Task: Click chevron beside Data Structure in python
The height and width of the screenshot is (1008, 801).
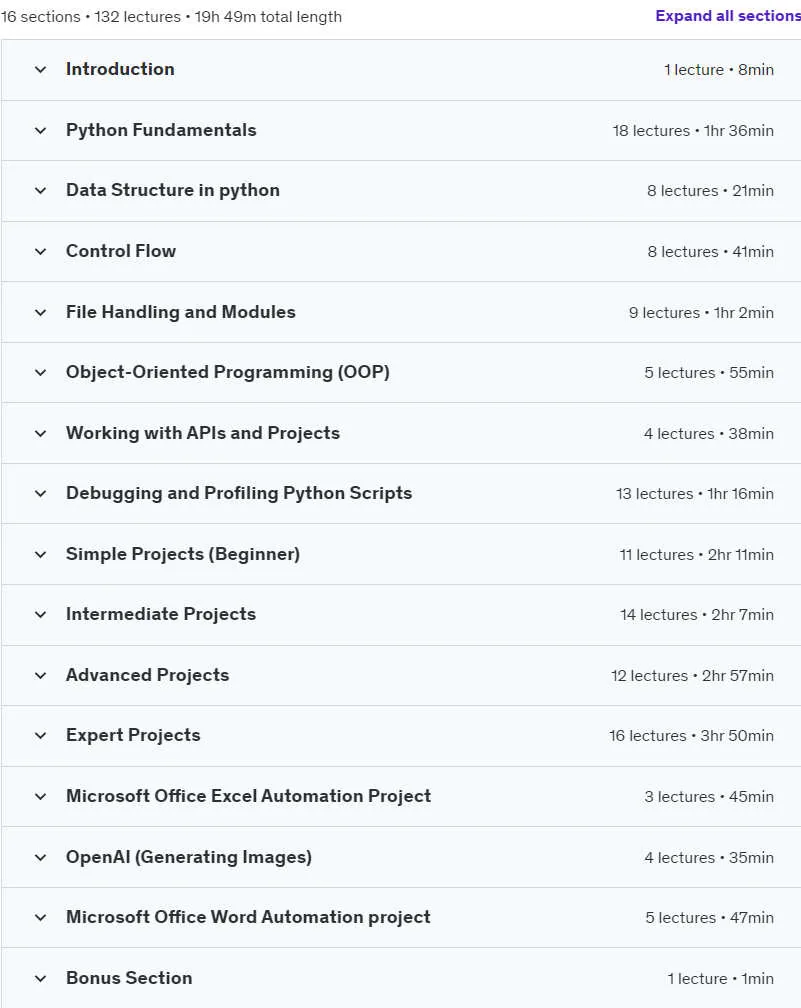Action: point(40,191)
